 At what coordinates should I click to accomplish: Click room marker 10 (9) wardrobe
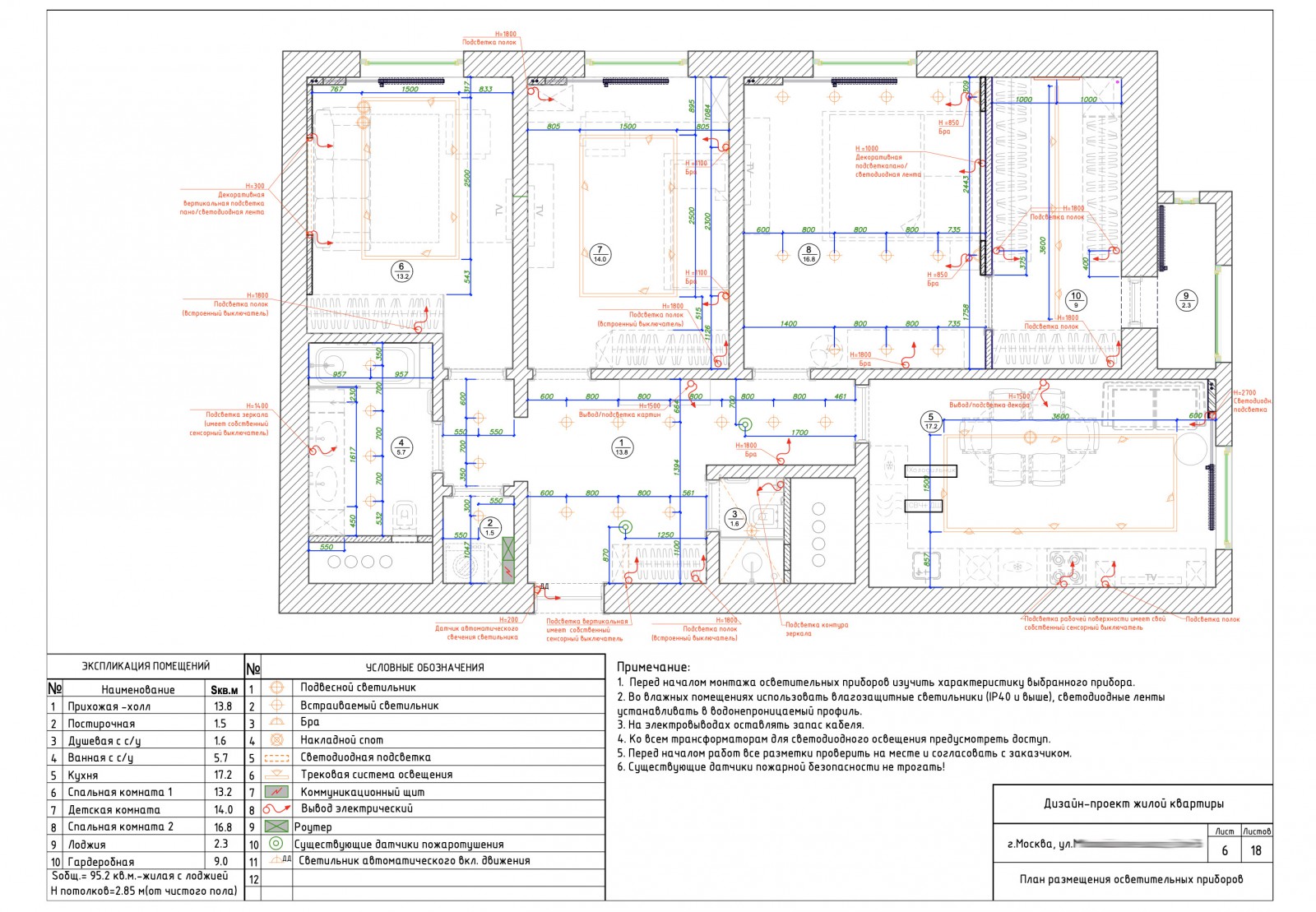click(1076, 300)
